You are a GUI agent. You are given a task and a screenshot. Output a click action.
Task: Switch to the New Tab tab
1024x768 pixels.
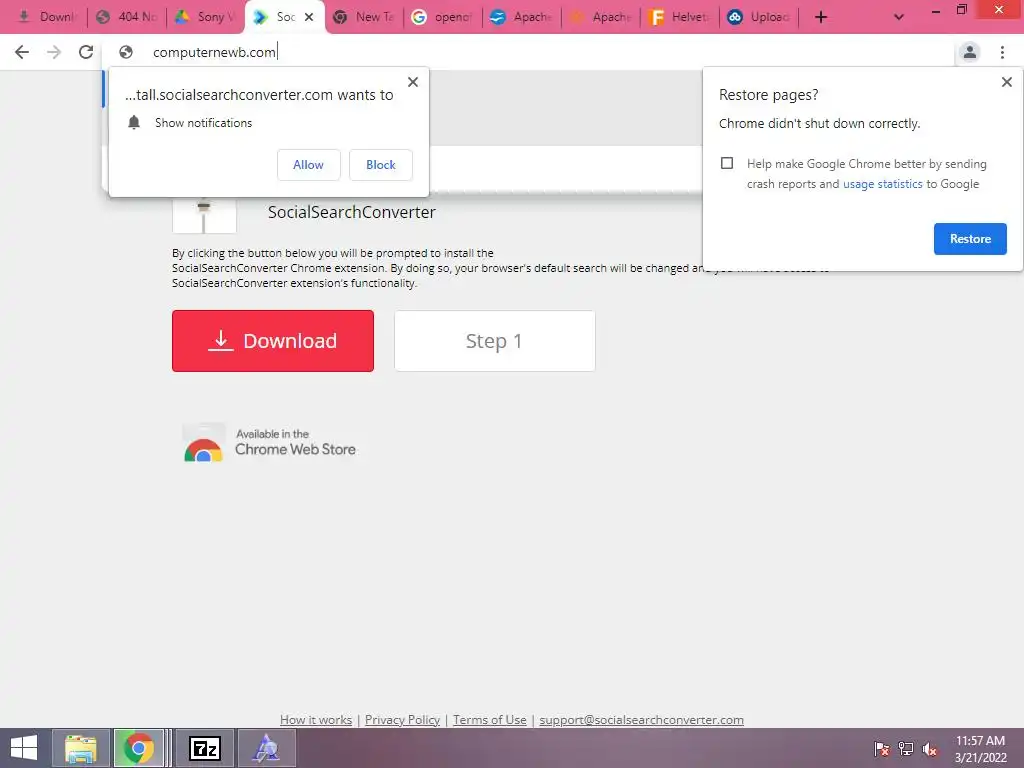tap(363, 17)
